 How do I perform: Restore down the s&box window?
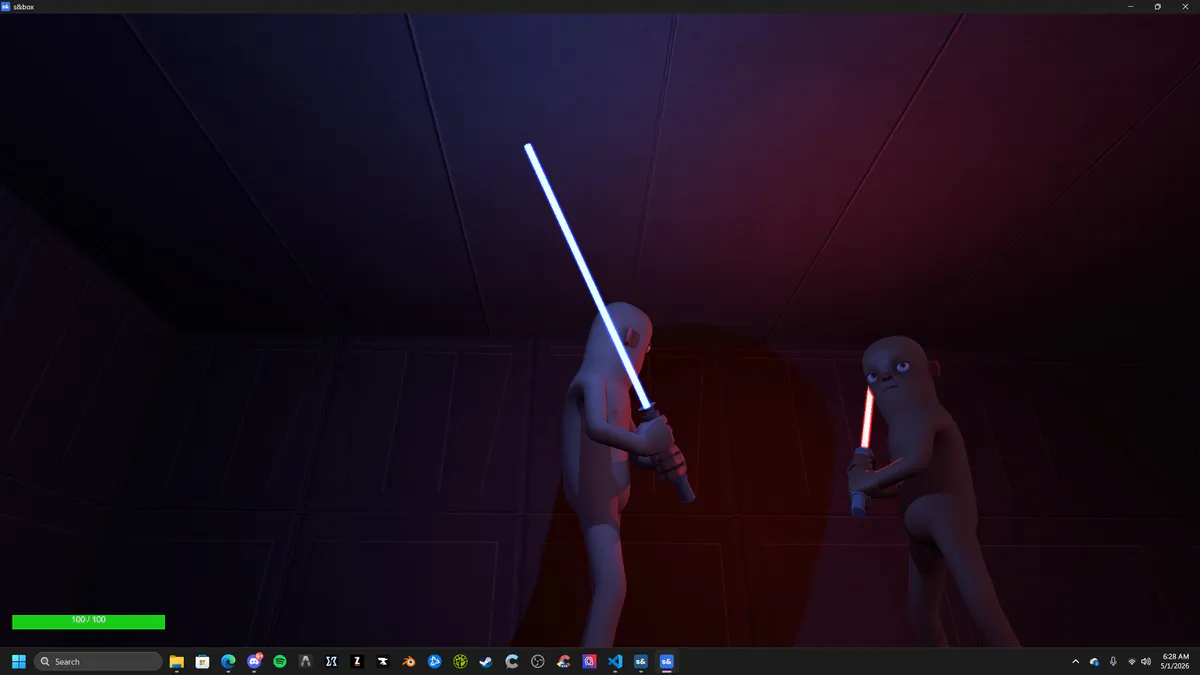pyautogui.click(x=1158, y=6)
